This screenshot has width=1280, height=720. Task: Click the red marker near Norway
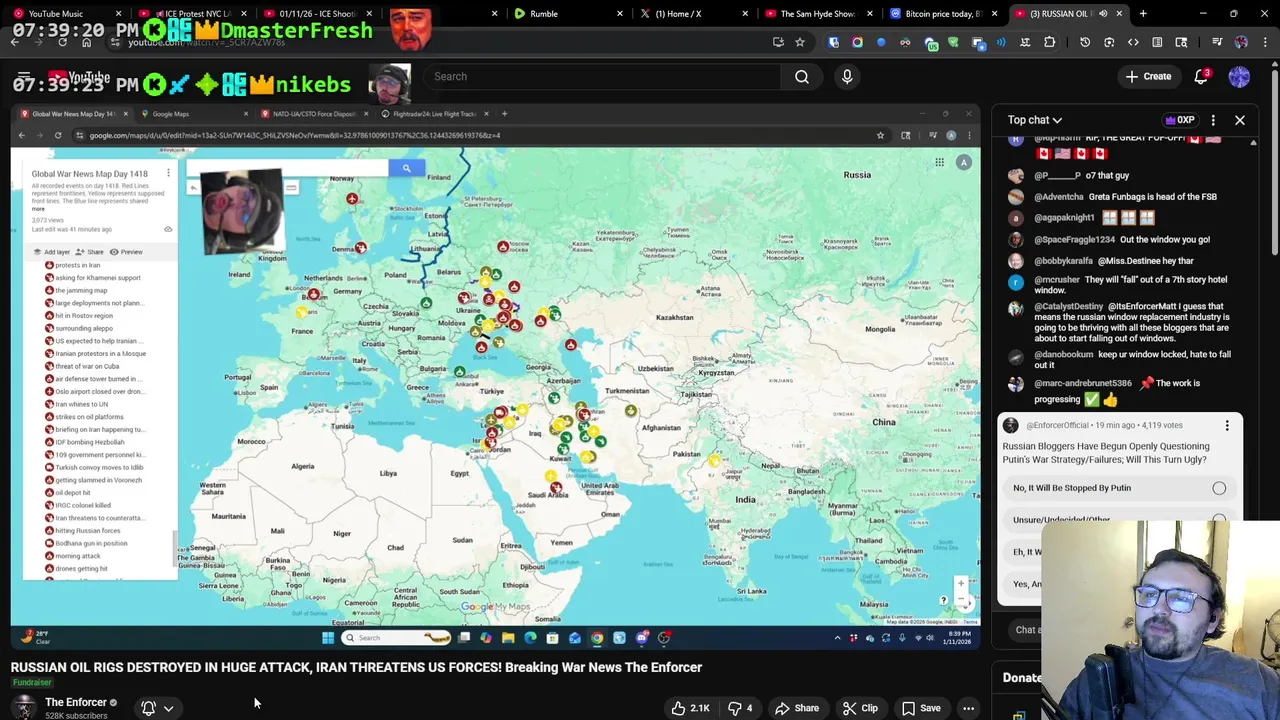tap(352, 199)
